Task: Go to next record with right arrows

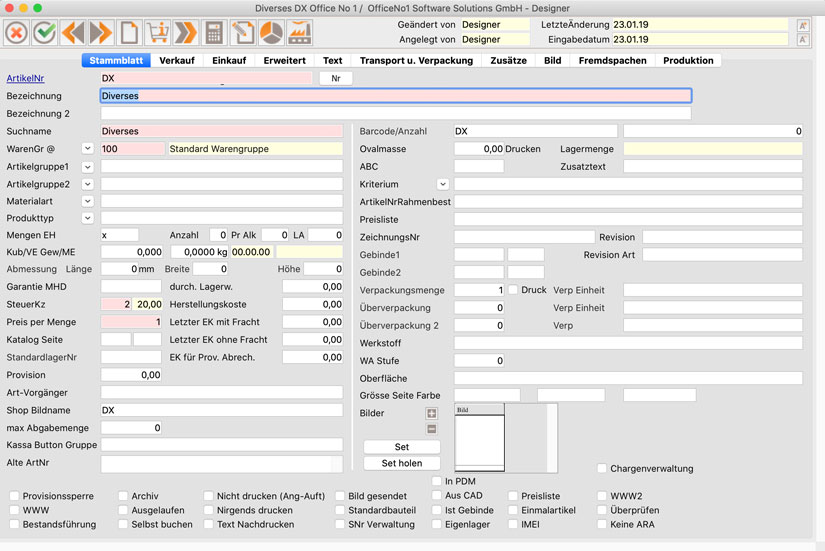Action: 101,33
